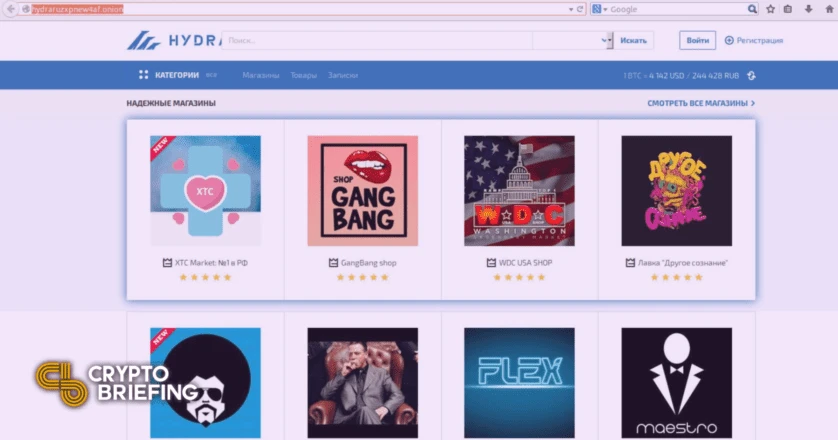
Task: Open the afro-hair avatar shop thumbnail
Action: (205, 383)
